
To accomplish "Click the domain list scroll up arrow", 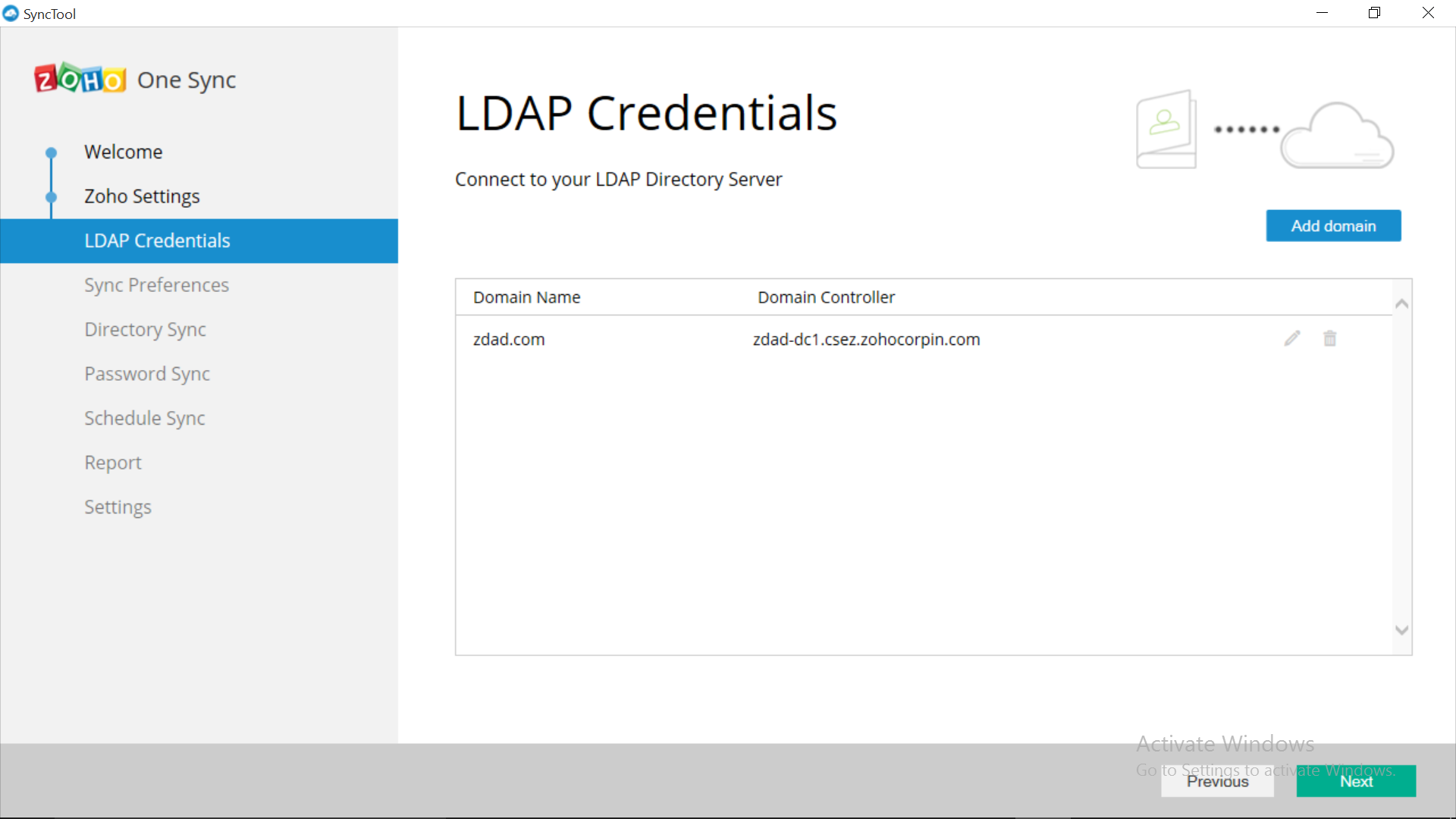I will point(1402,304).
